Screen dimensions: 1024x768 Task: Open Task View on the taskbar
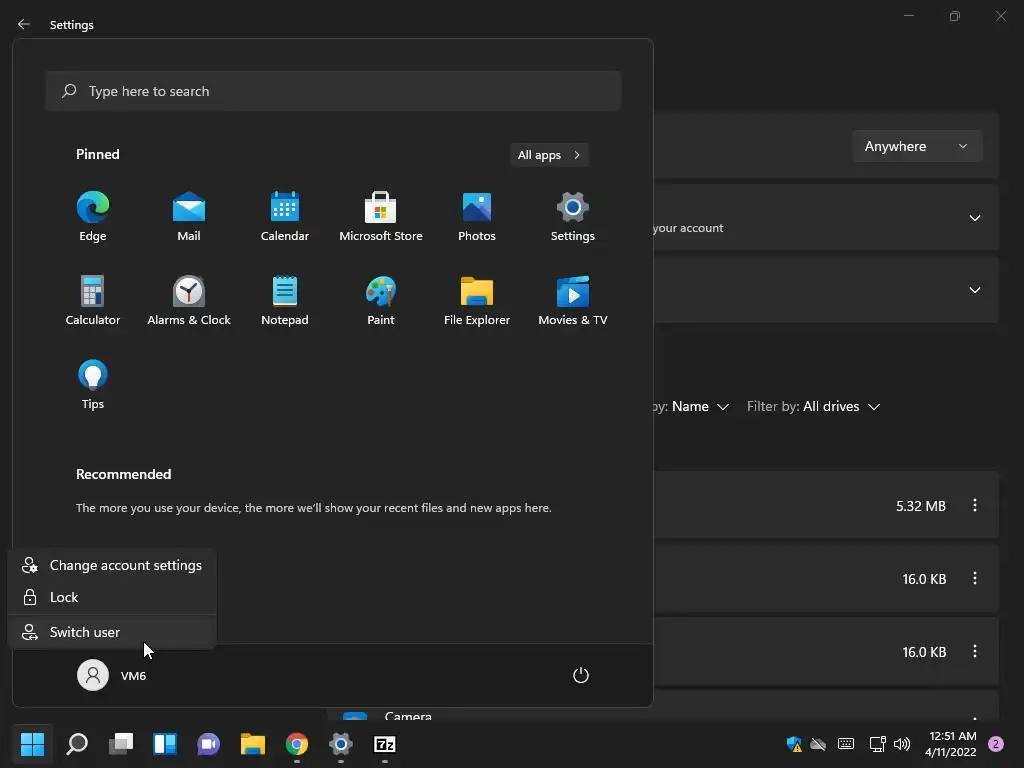coord(121,744)
